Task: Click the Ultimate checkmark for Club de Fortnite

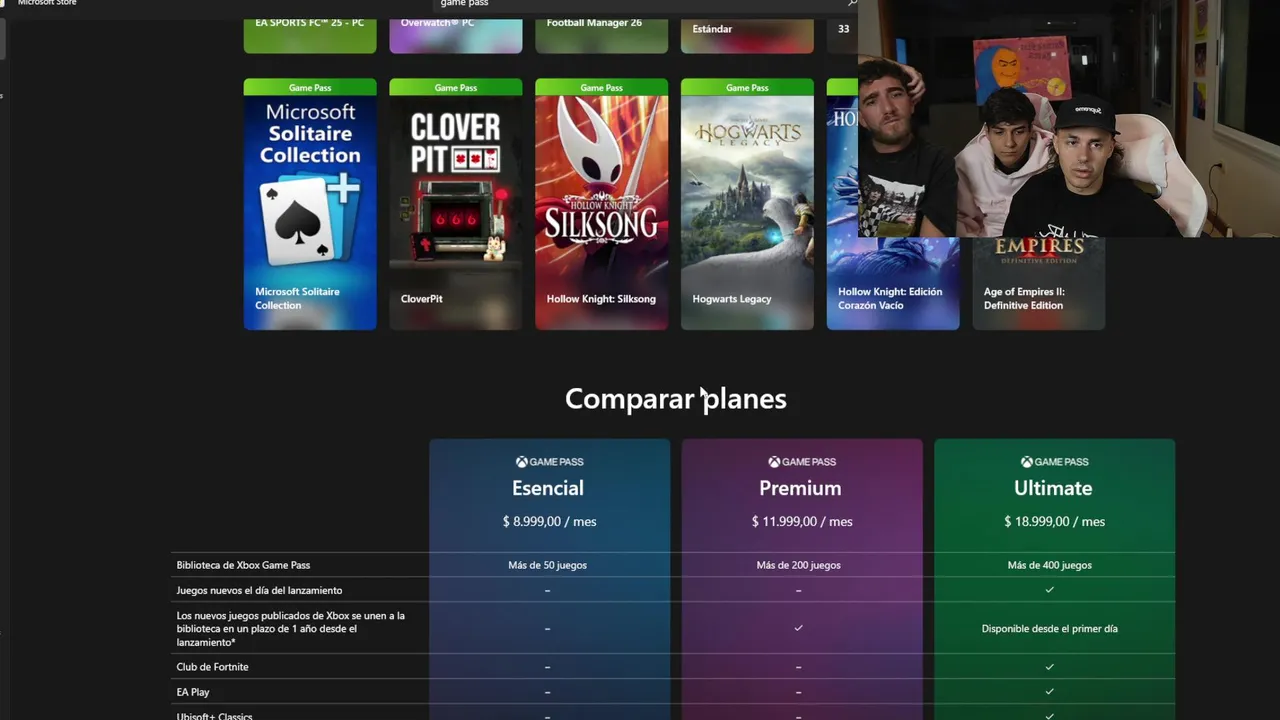Action: tap(1049, 666)
